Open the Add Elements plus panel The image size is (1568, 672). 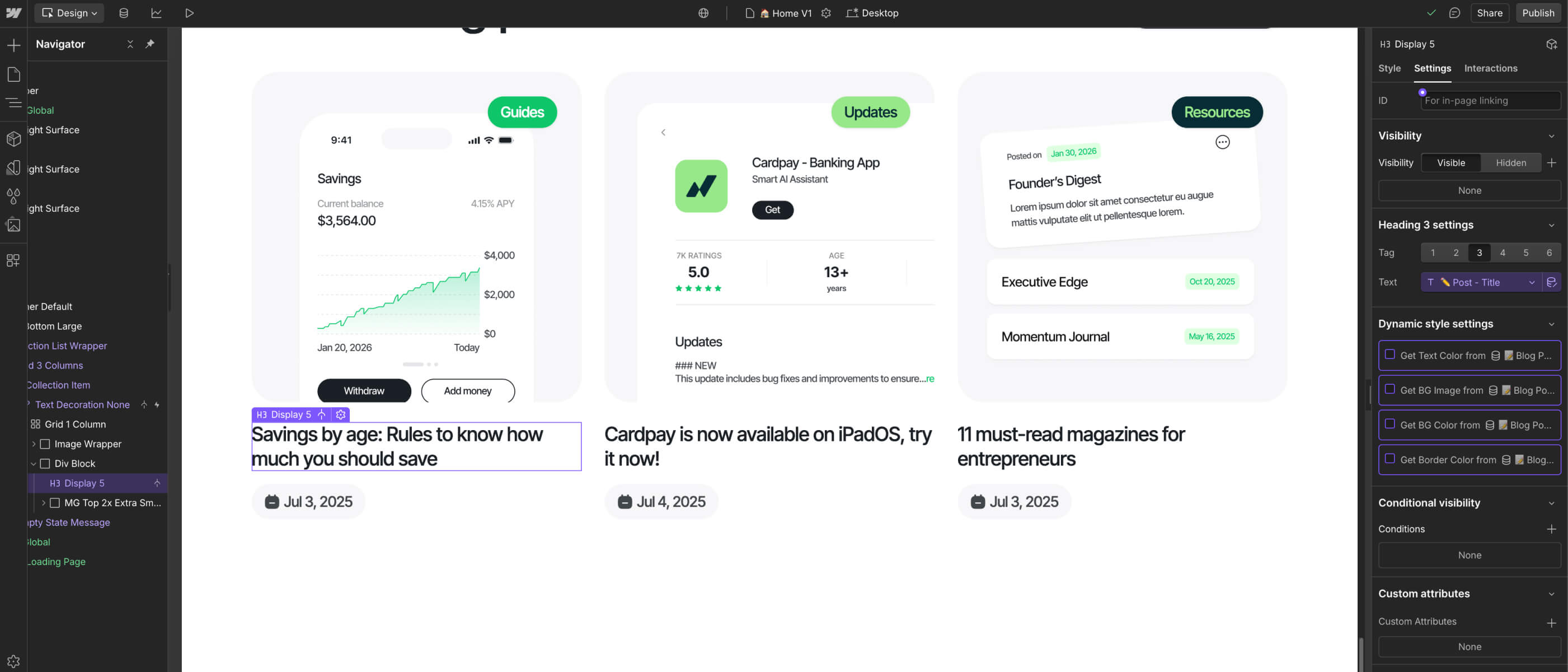click(13, 45)
